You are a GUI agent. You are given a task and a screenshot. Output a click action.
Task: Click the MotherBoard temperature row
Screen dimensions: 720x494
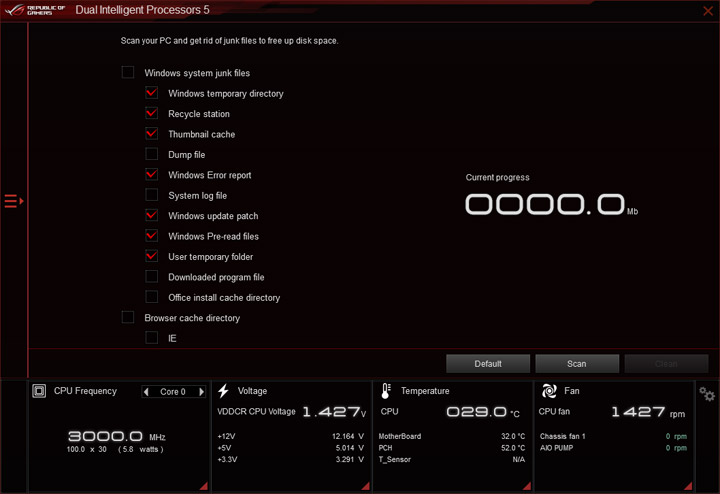click(452, 436)
